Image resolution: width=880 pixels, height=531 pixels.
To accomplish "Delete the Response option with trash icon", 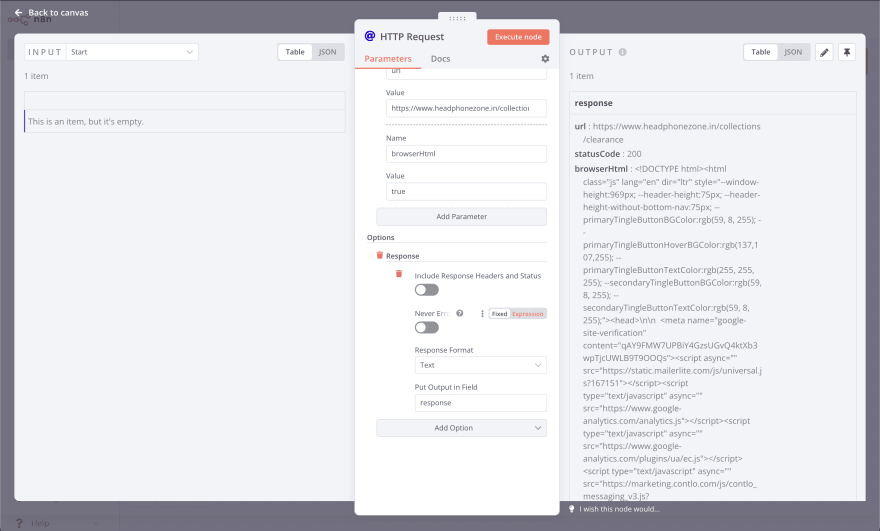I will pyautogui.click(x=379, y=255).
